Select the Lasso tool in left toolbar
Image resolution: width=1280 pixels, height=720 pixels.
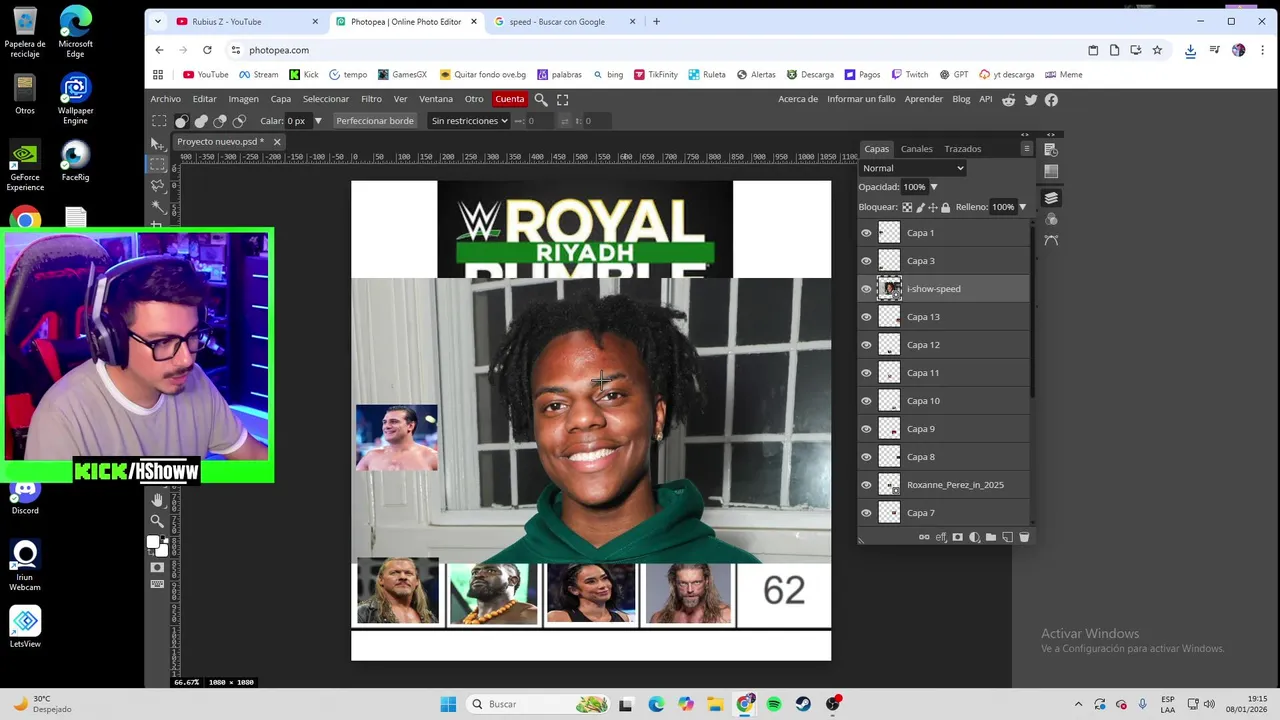(158, 185)
